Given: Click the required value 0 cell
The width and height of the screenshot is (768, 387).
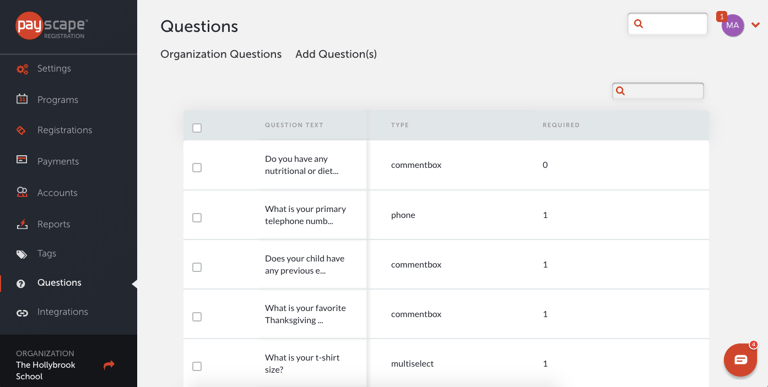Looking at the screenshot, I should [545, 165].
